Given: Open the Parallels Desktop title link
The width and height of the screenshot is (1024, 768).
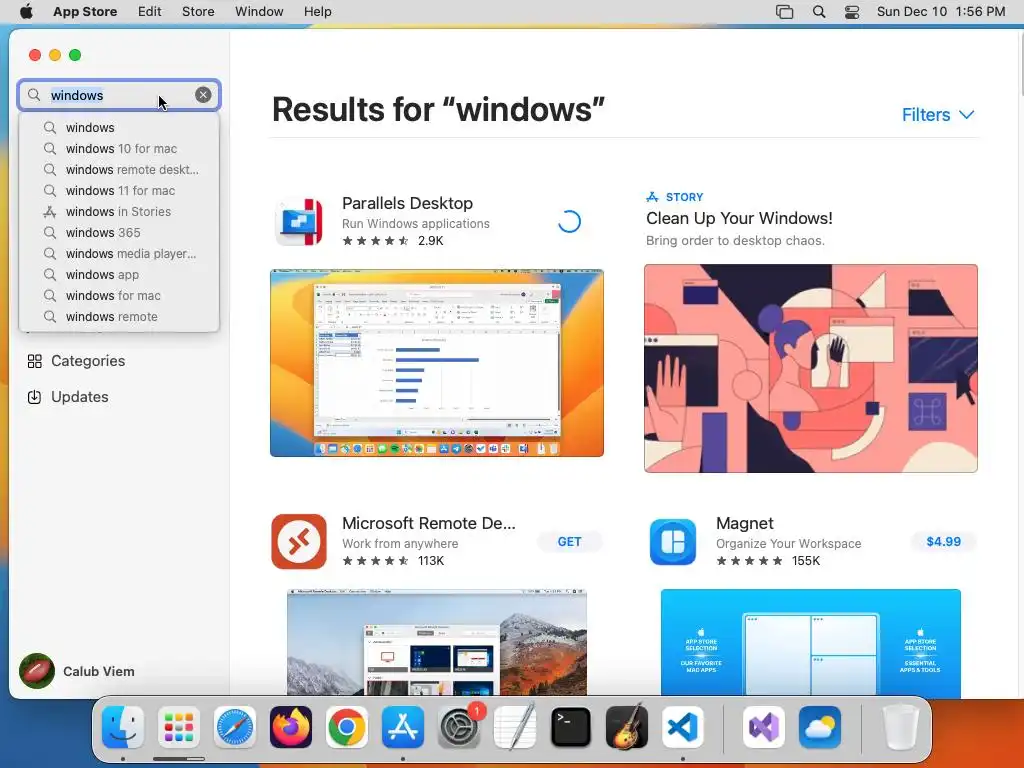Looking at the screenshot, I should point(408,203).
